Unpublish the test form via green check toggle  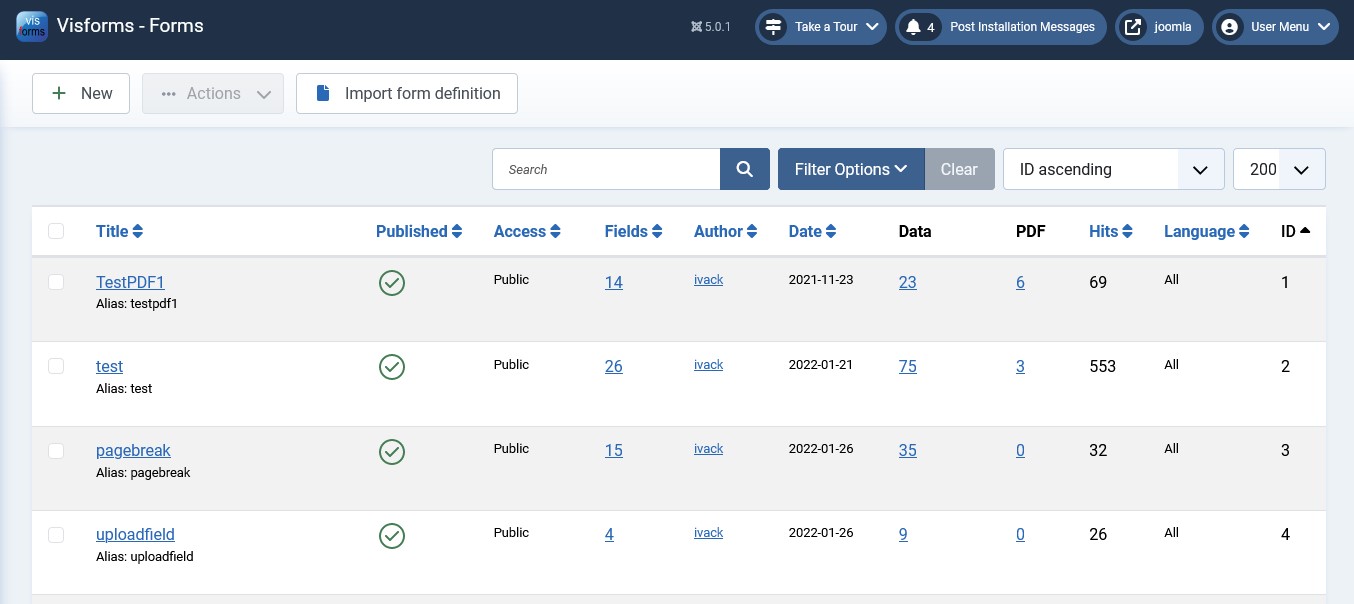click(392, 367)
